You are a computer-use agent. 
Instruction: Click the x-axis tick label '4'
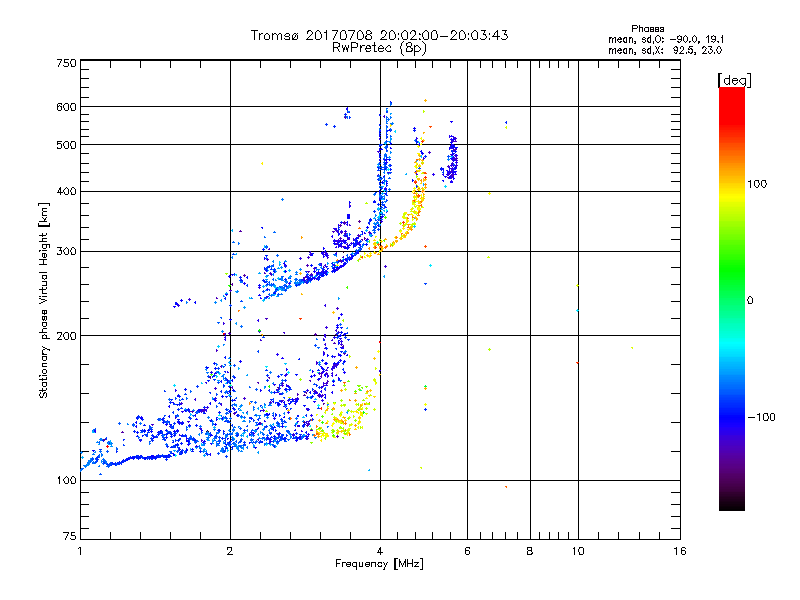380,551
